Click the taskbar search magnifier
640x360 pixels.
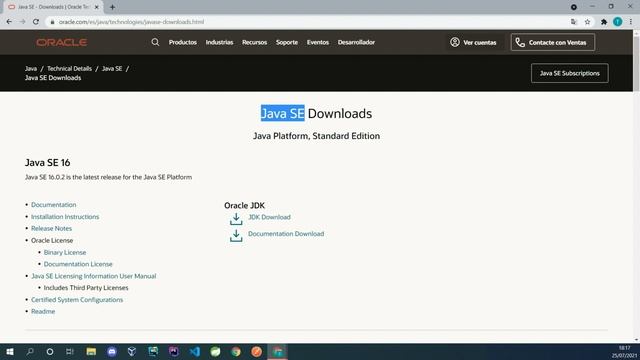click(x=30, y=351)
